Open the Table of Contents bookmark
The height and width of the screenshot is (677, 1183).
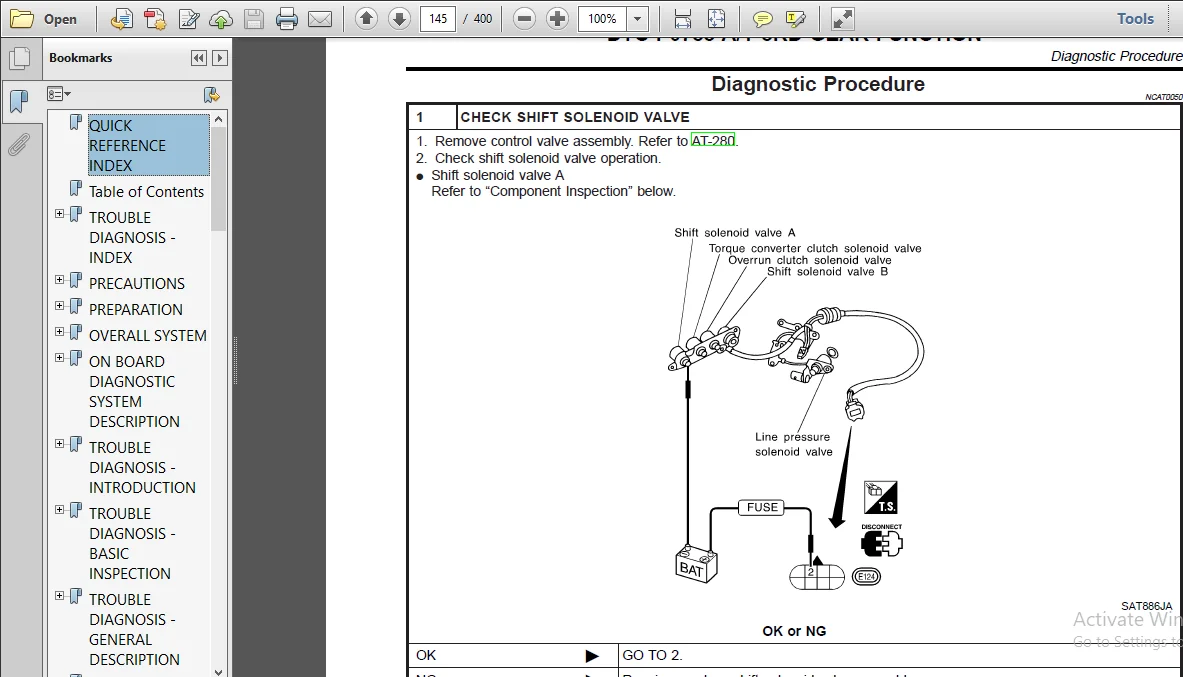(146, 192)
